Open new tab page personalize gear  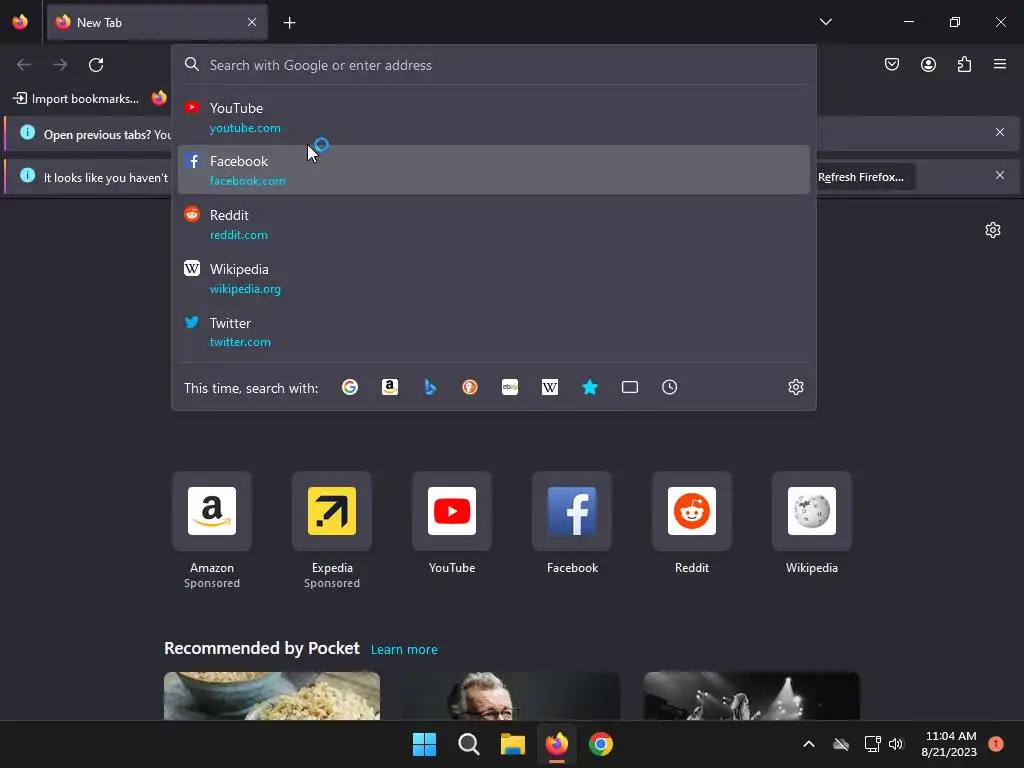993,230
